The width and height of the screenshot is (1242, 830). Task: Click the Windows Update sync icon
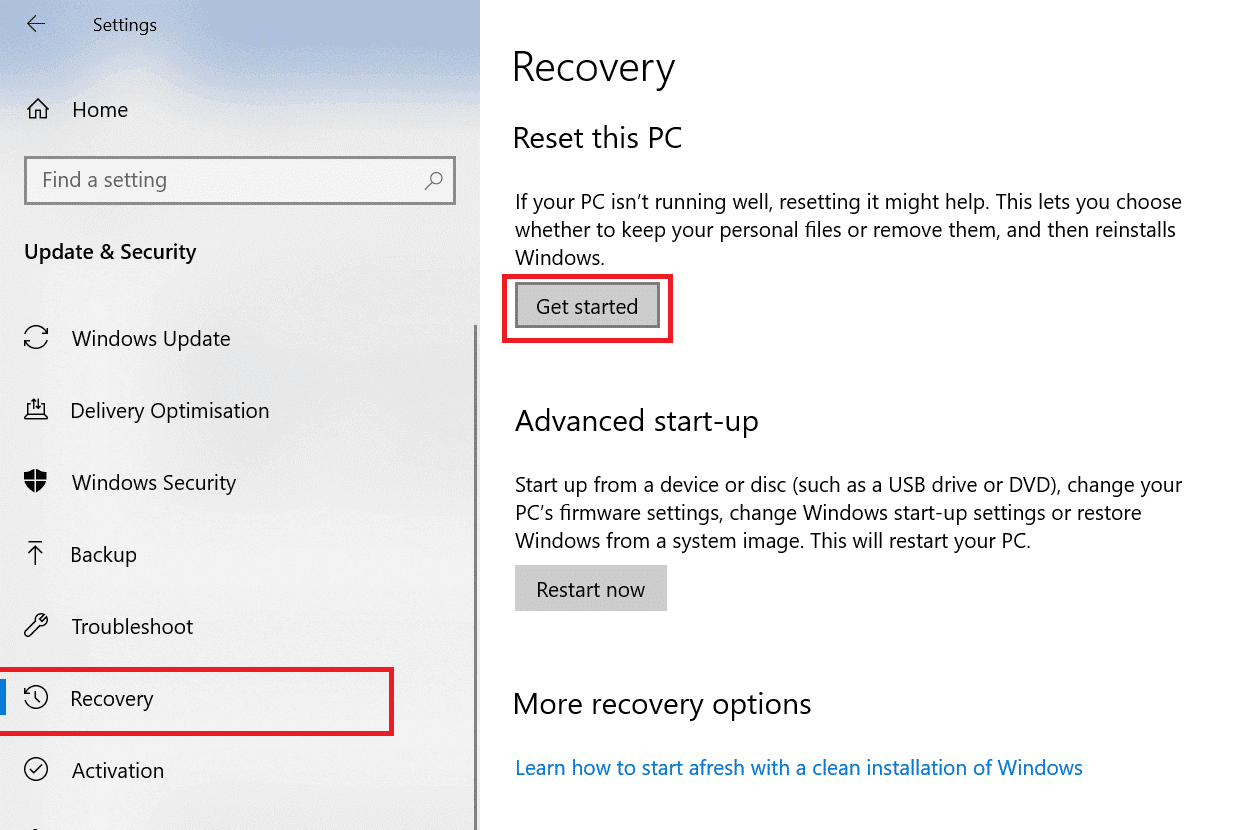click(x=36, y=338)
